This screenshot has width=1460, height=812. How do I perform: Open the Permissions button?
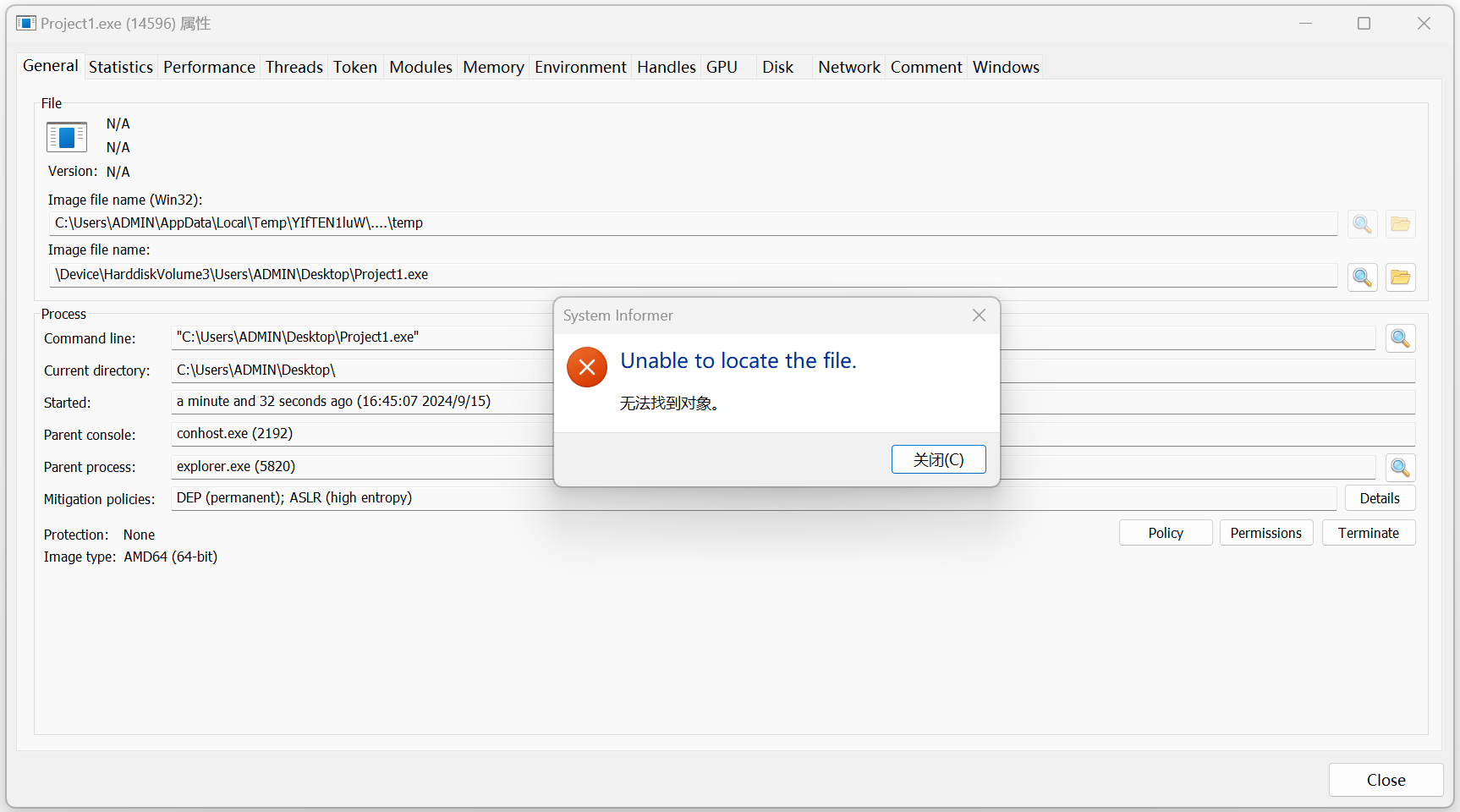(1265, 533)
